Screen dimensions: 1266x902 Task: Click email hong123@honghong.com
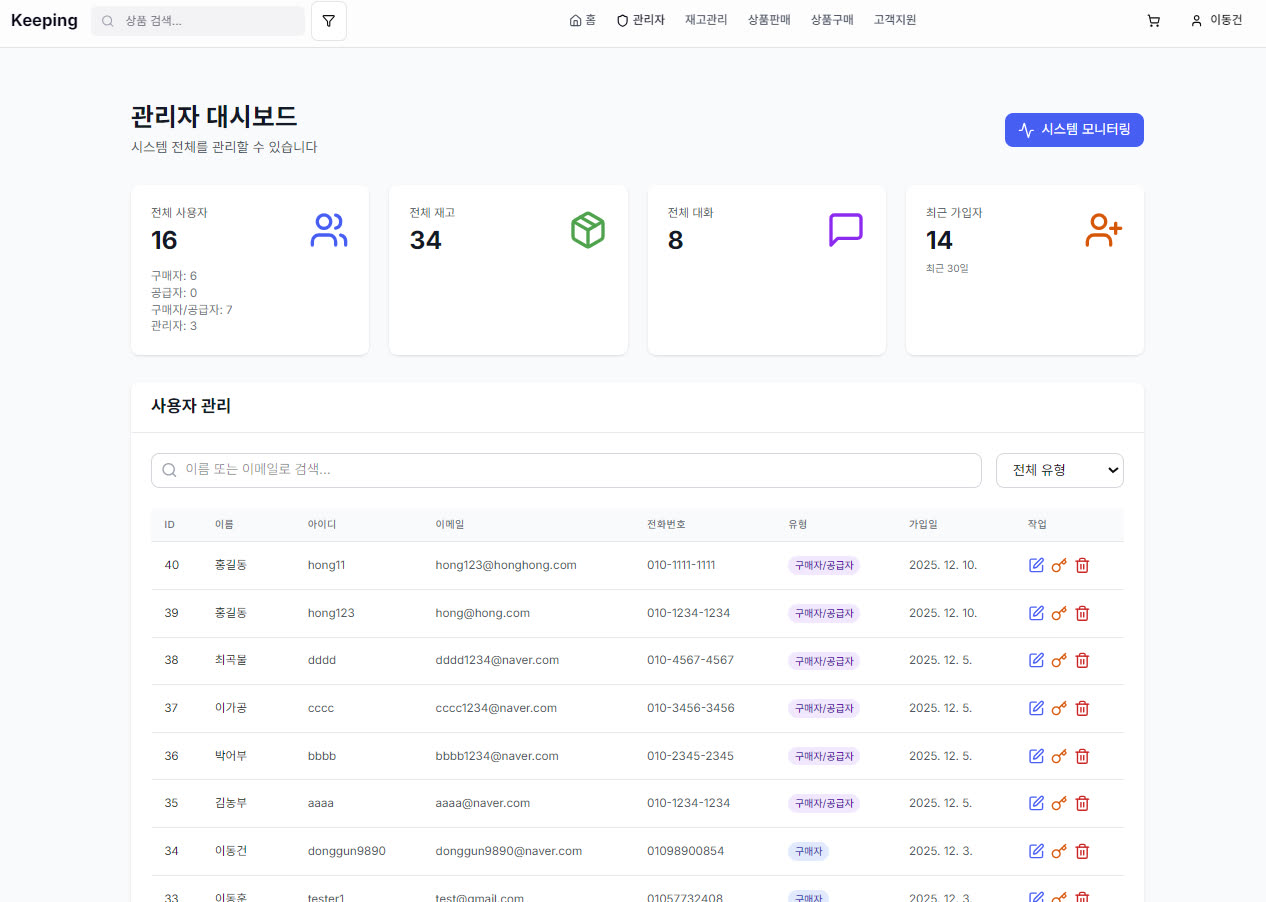pos(506,565)
